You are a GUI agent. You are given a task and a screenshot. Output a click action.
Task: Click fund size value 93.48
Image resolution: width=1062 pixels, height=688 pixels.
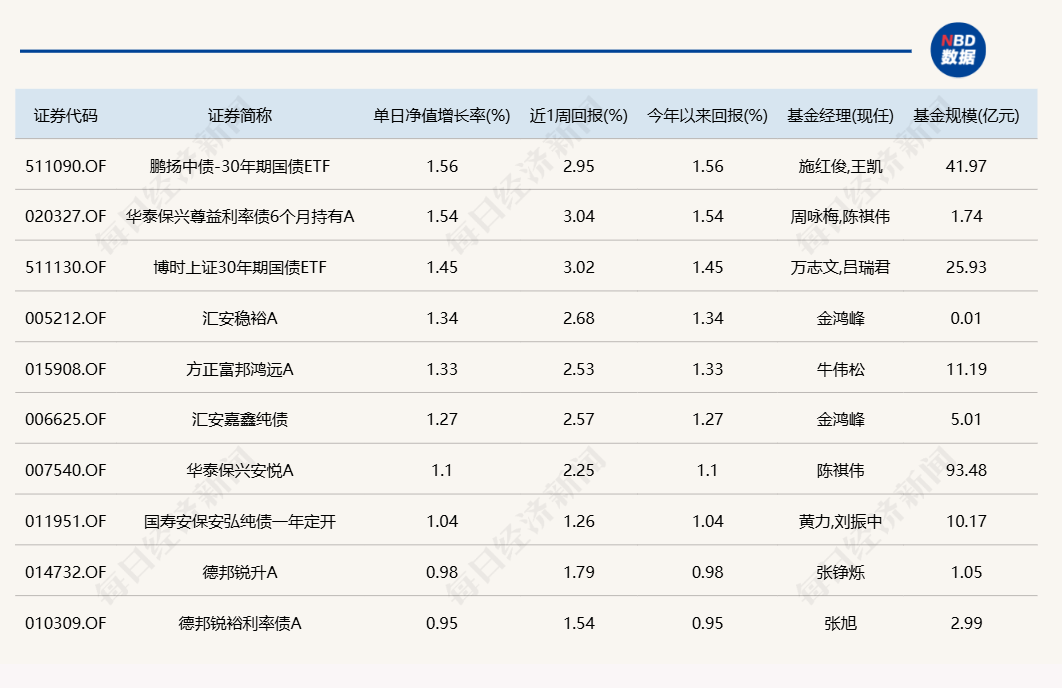(x=966, y=470)
